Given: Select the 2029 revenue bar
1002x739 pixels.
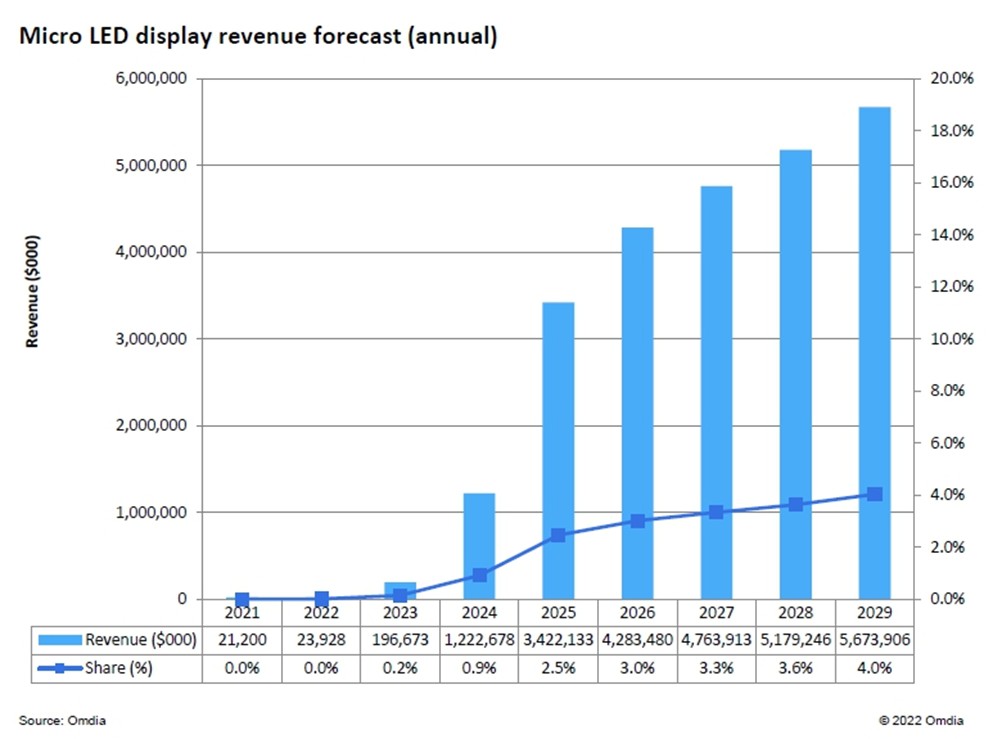Looking at the screenshot, I should (874, 353).
